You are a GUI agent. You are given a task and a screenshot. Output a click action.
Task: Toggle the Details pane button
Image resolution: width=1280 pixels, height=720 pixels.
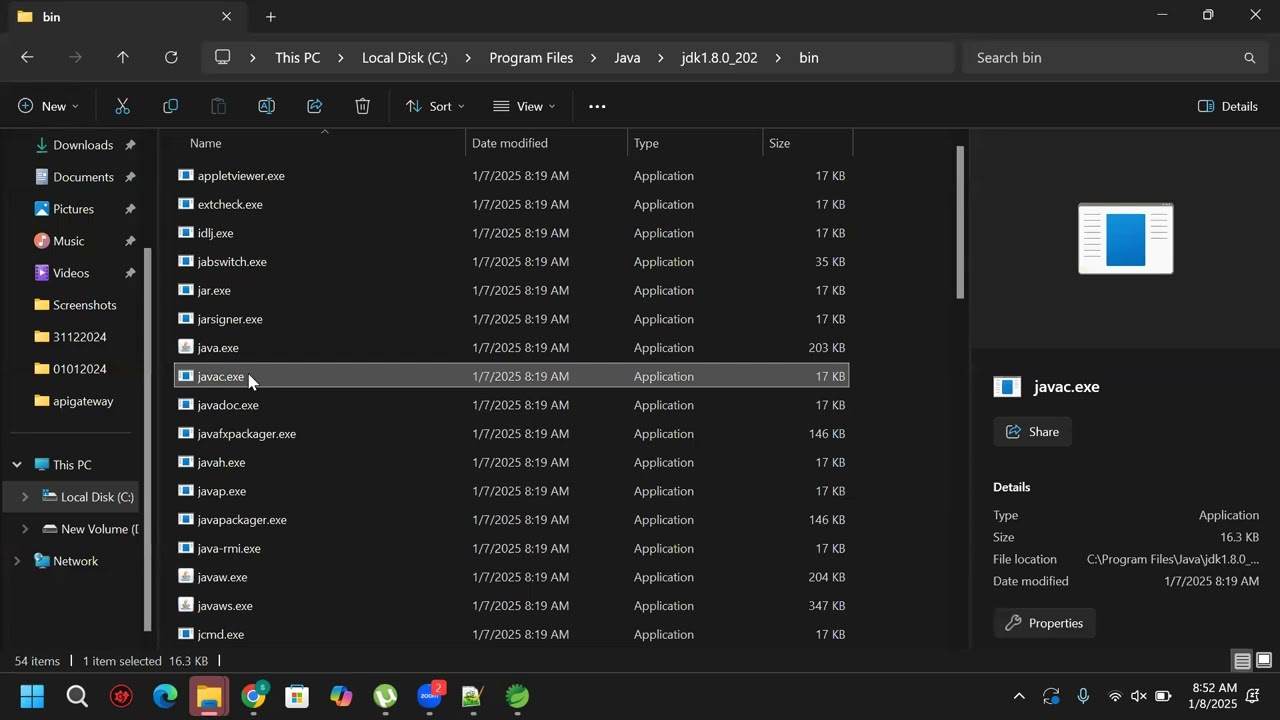click(1228, 106)
